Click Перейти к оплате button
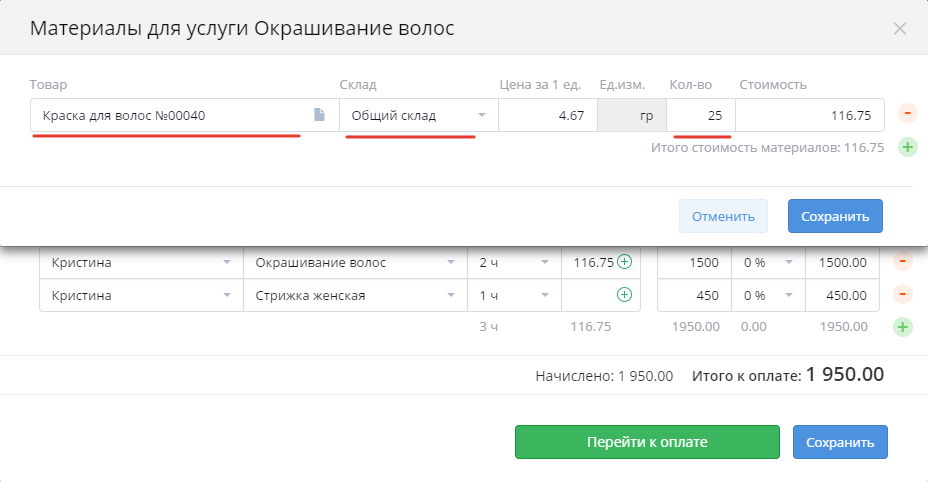This screenshot has height=482, width=928. [647, 442]
